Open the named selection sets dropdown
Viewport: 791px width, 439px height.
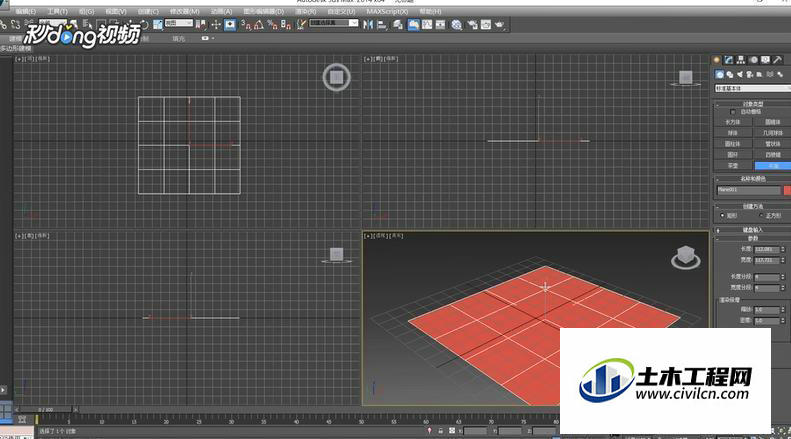click(334, 23)
